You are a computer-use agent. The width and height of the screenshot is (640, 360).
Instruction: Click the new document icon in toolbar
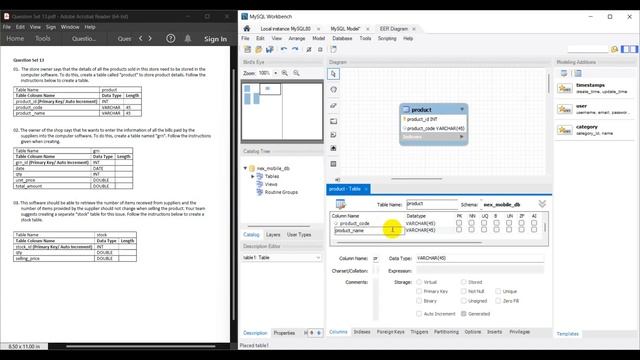(x=333, y=49)
